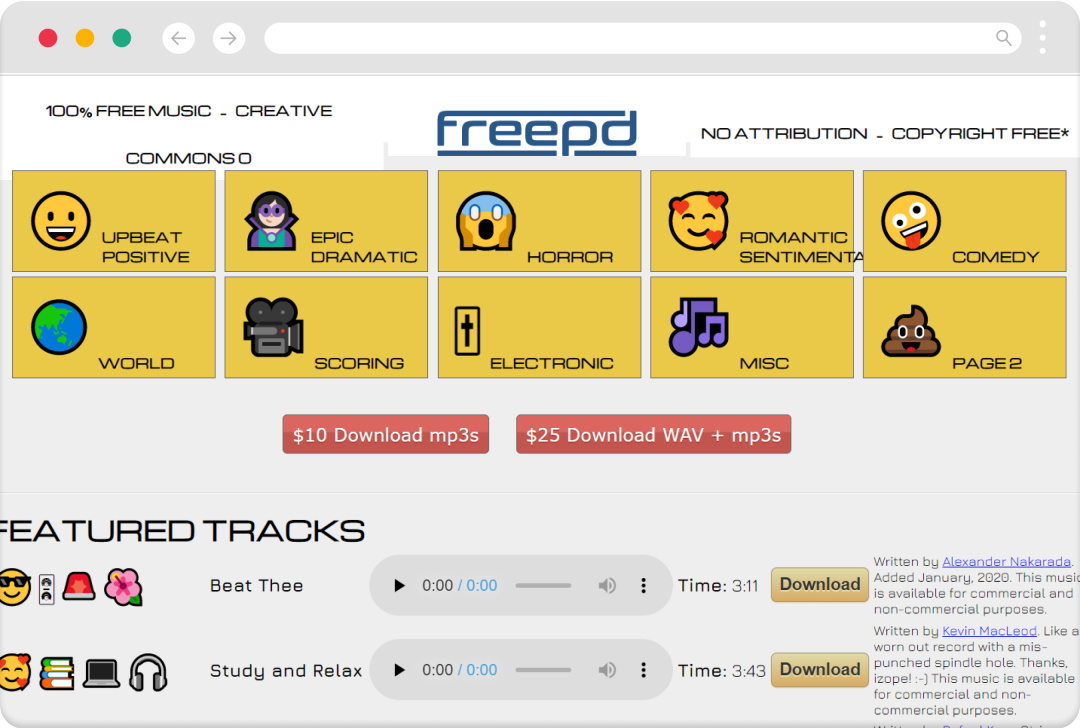Open the World category tile
1080x728 pixels.
click(x=114, y=327)
